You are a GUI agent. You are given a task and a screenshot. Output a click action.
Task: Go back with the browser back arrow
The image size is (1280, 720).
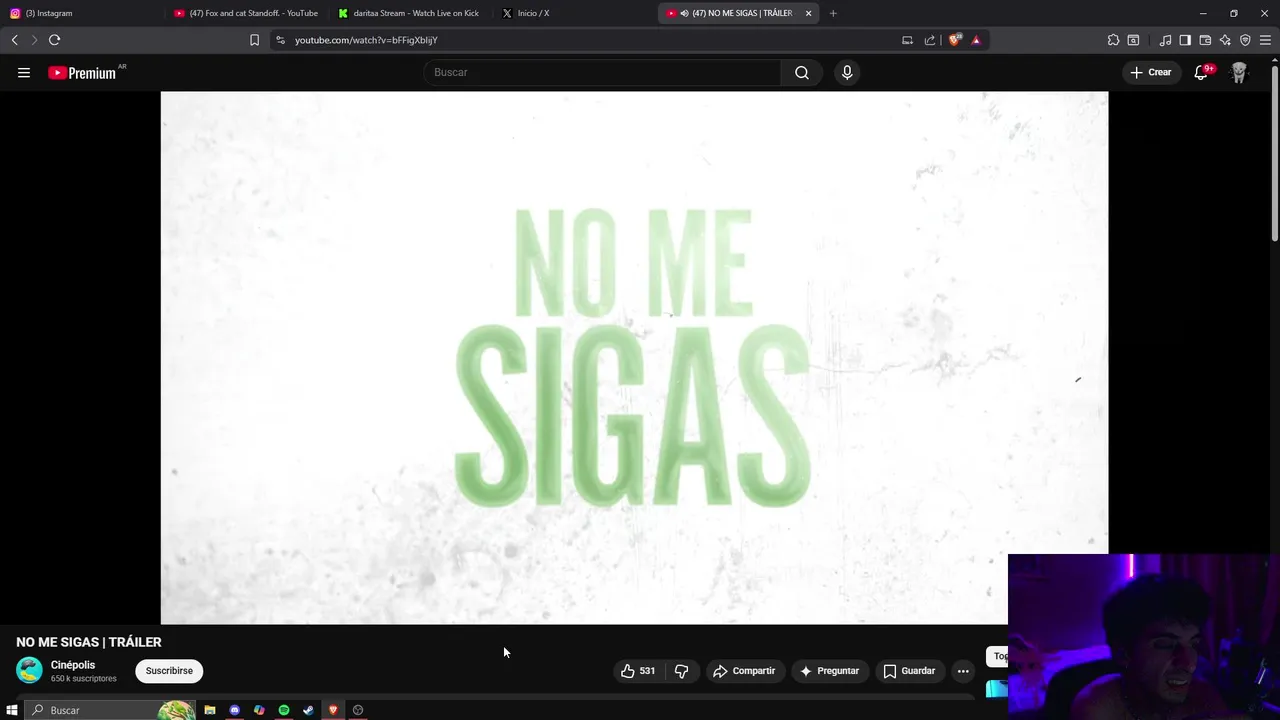point(15,40)
